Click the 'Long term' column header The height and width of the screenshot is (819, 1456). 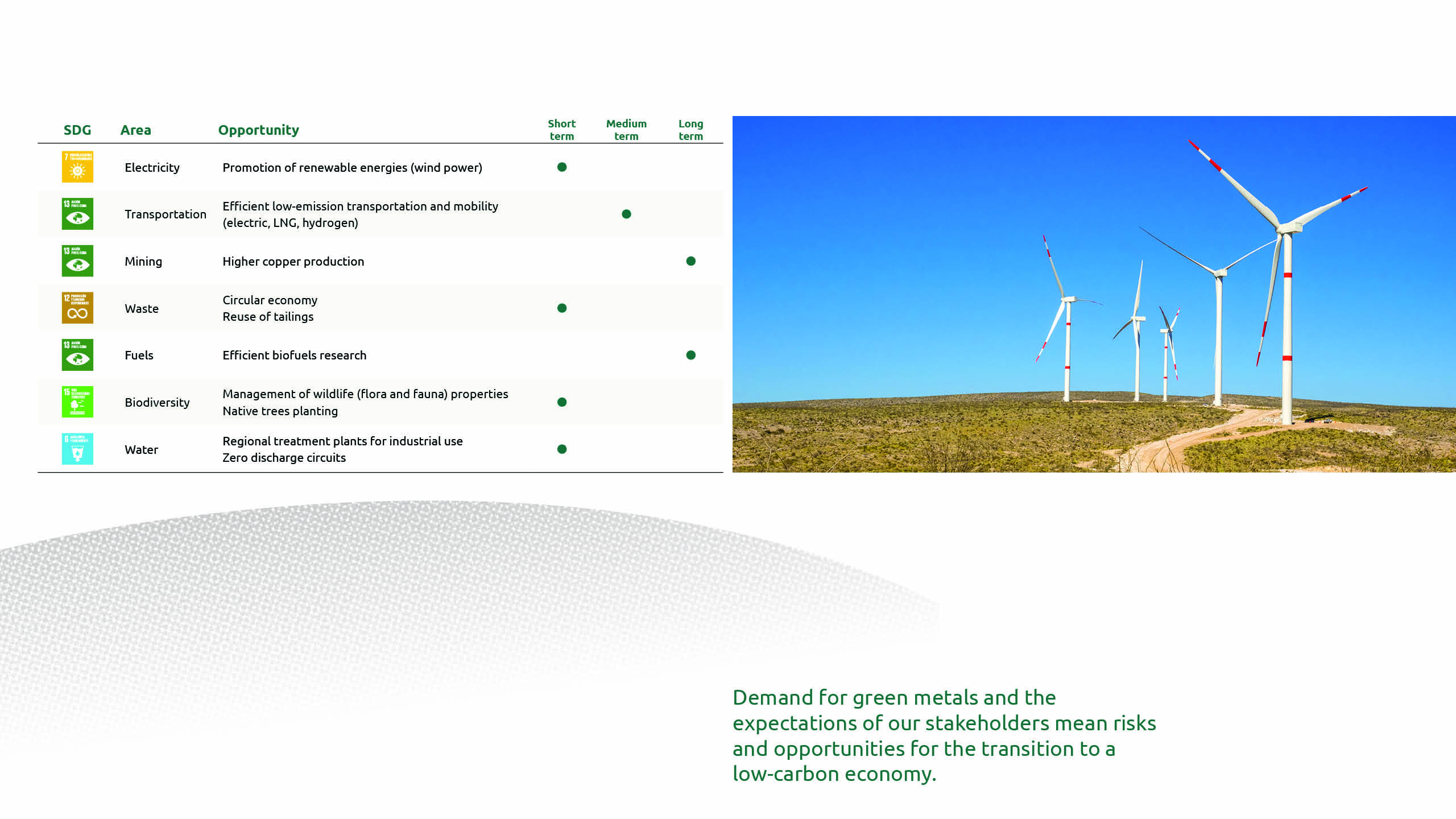[691, 130]
